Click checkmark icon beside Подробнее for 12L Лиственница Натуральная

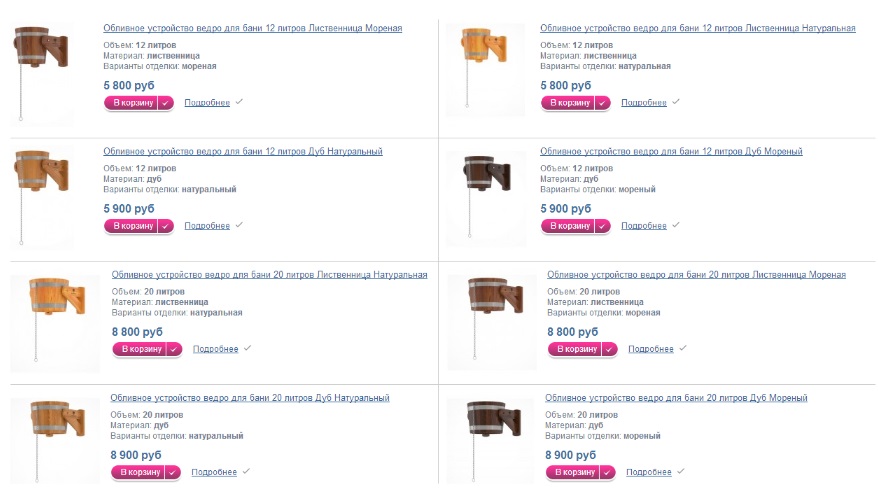click(x=676, y=101)
